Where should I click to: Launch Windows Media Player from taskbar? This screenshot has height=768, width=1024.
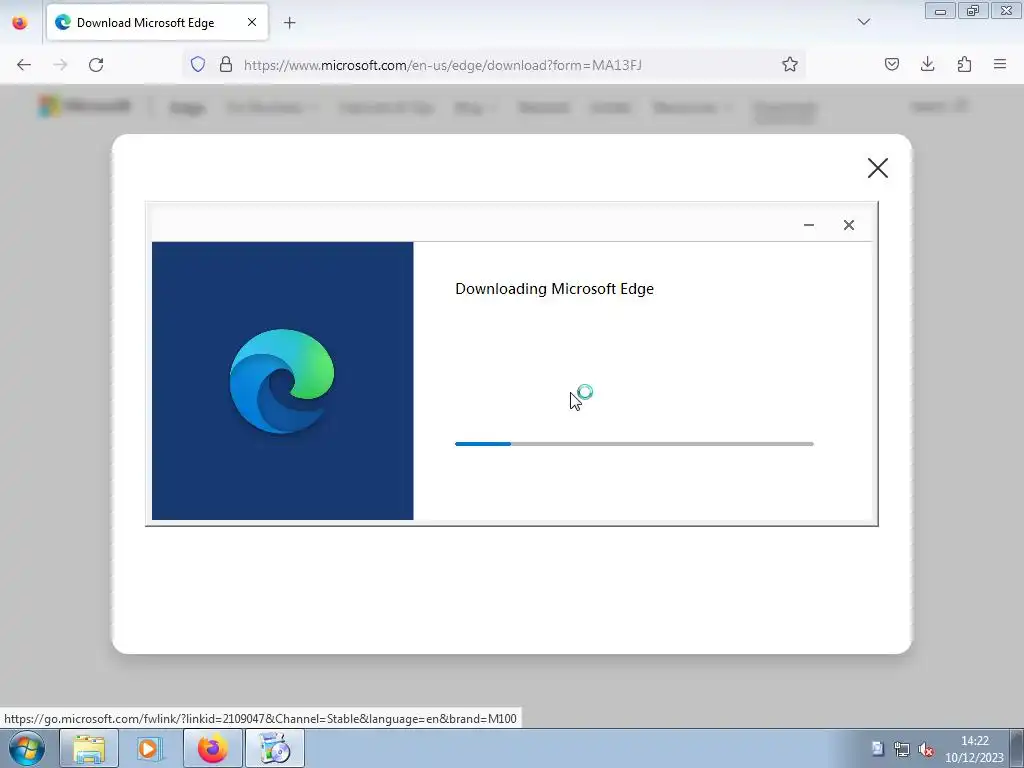pos(150,748)
